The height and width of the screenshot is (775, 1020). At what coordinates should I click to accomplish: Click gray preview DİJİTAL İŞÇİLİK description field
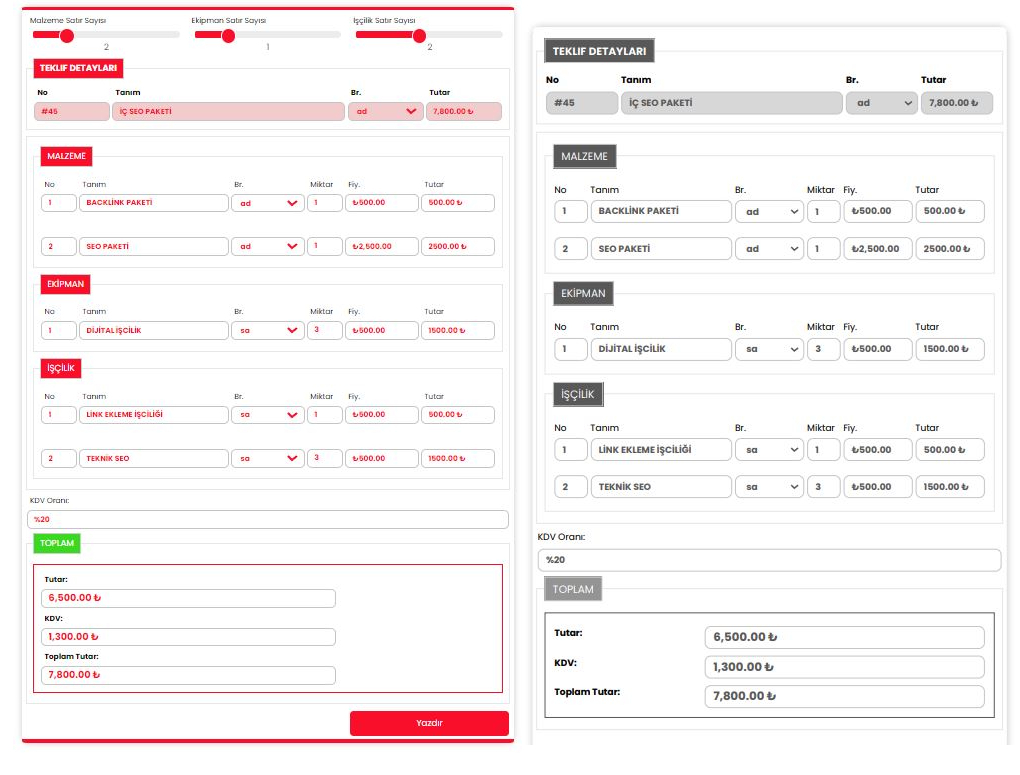pyautogui.click(x=661, y=349)
